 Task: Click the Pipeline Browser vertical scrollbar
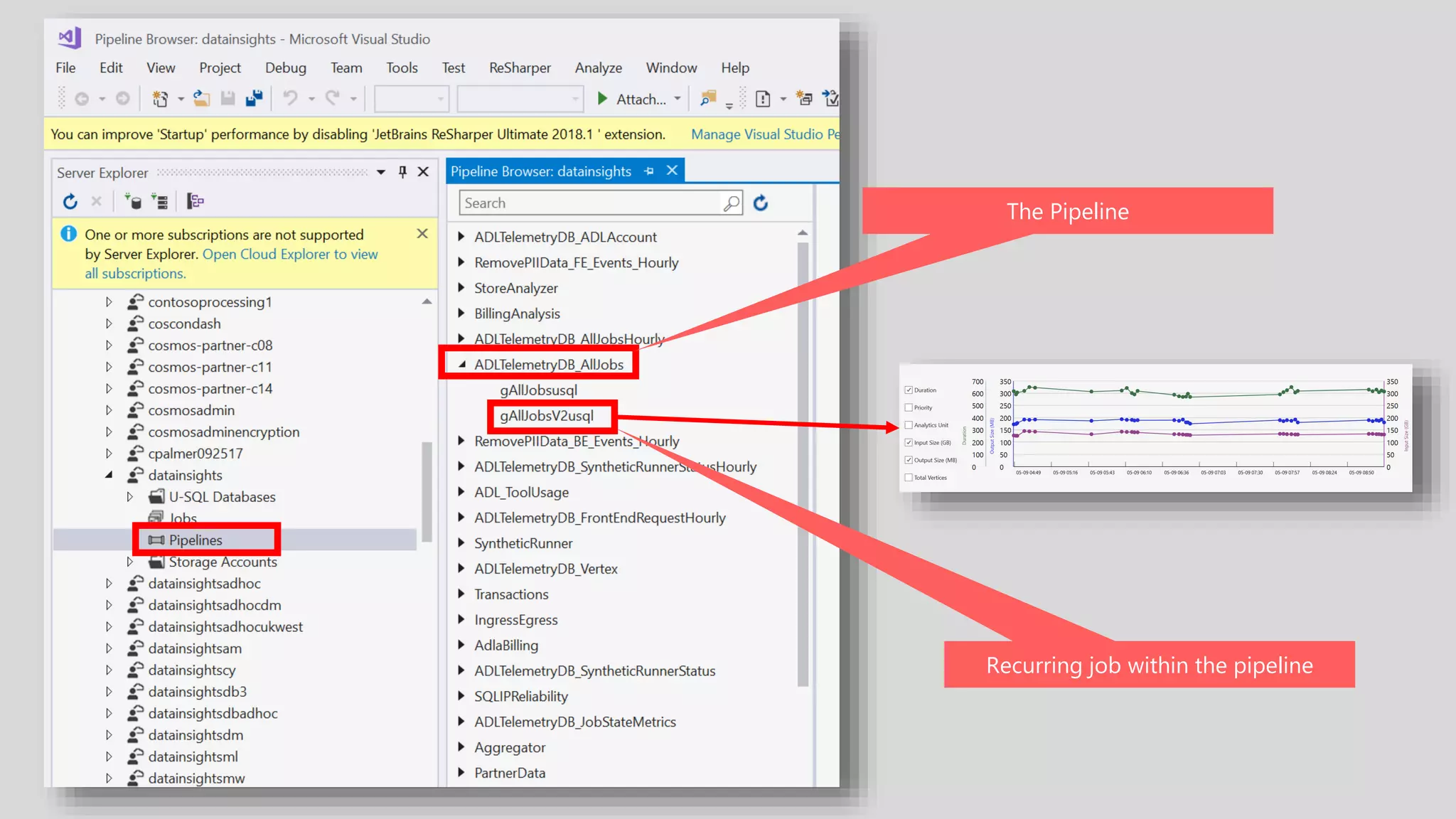coord(803,465)
